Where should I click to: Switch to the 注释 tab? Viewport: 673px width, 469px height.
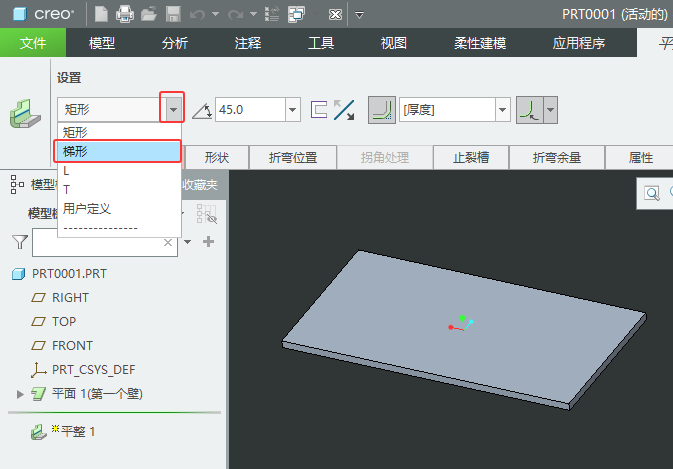click(248, 43)
